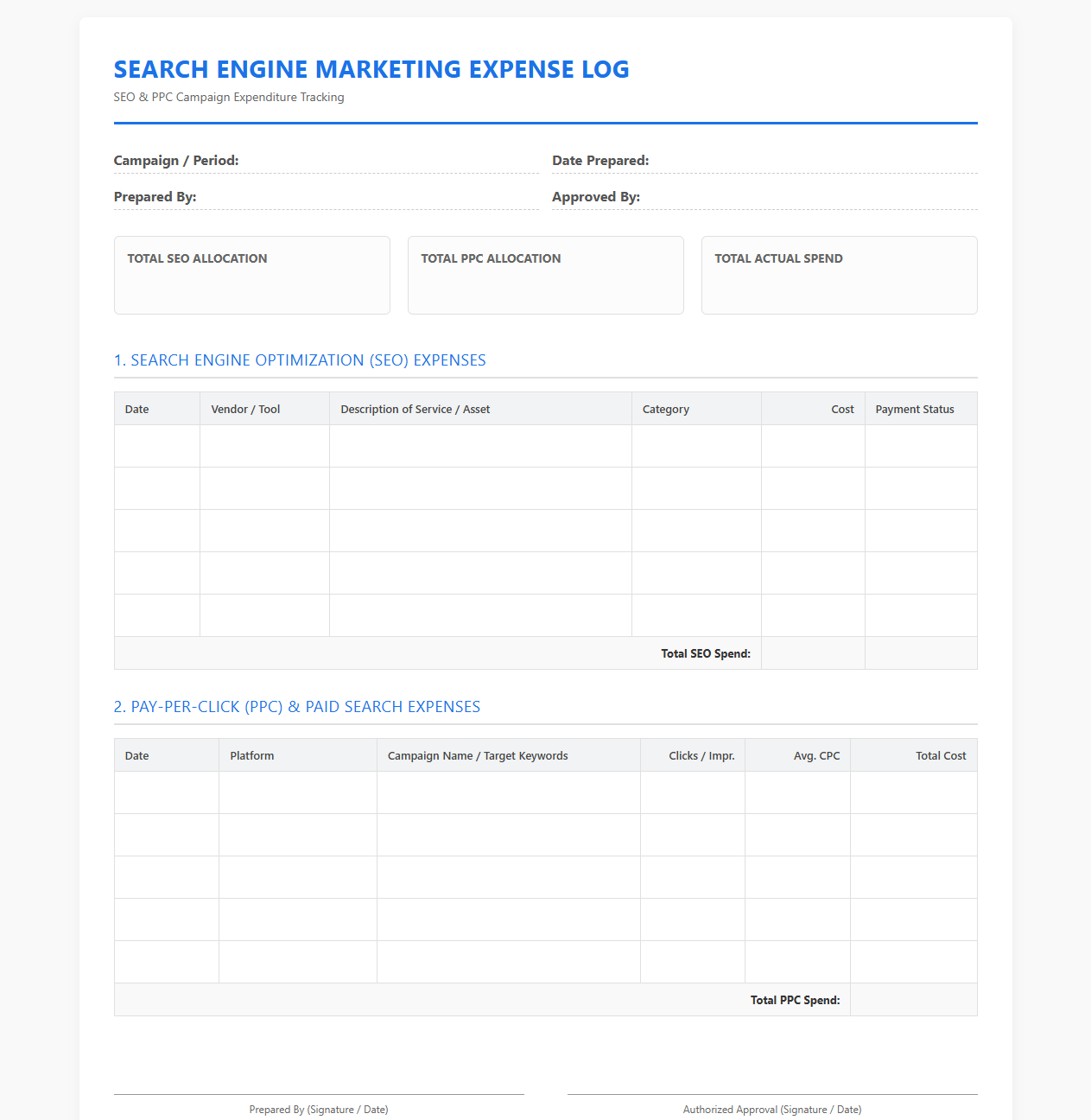Image resolution: width=1091 pixels, height=1120 pixels.
Task: Select the Total Actual Spend card
Action: pyautogui.click(x=840, y=276)
